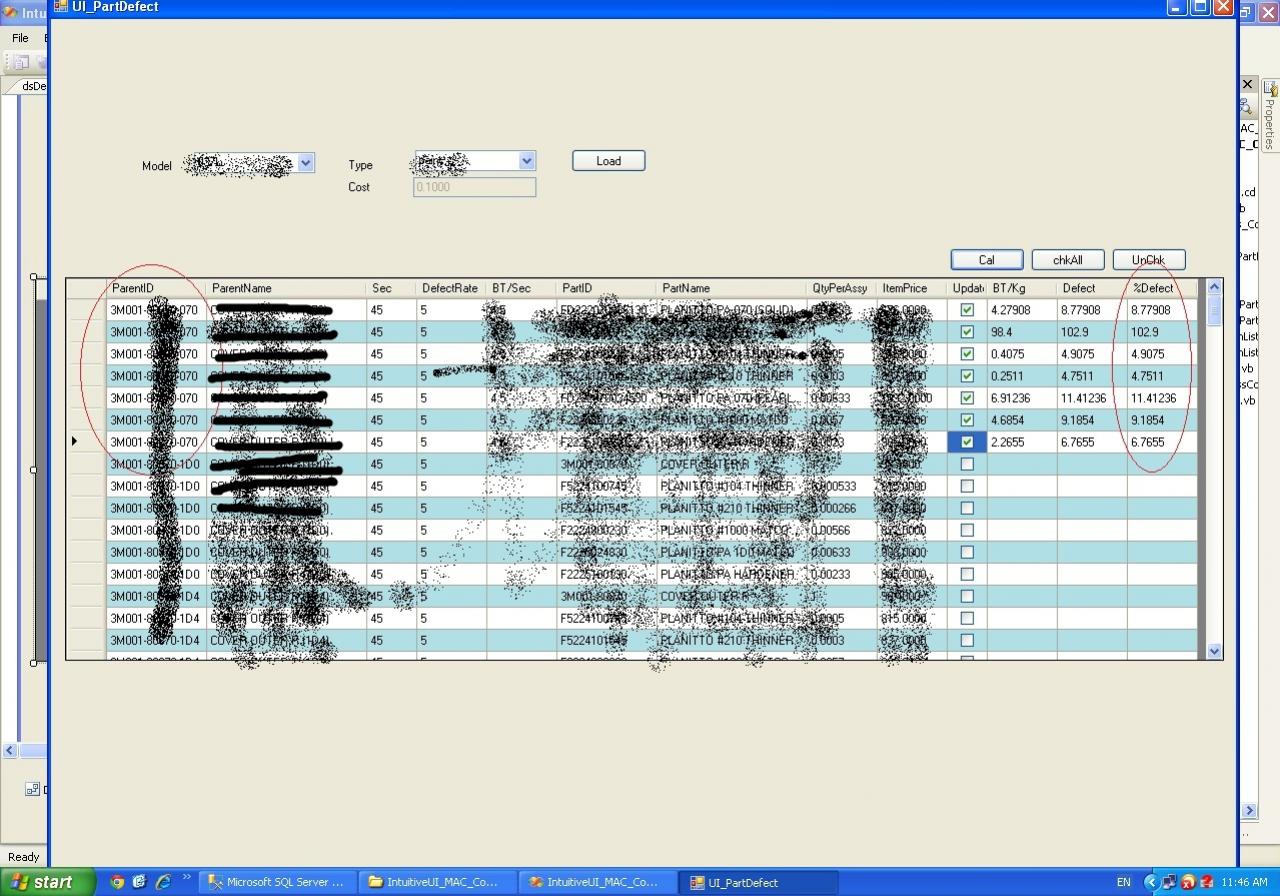Screen dimensions: 1280x896
Task: Click the Cal button
Action: [x=986, y=260]
